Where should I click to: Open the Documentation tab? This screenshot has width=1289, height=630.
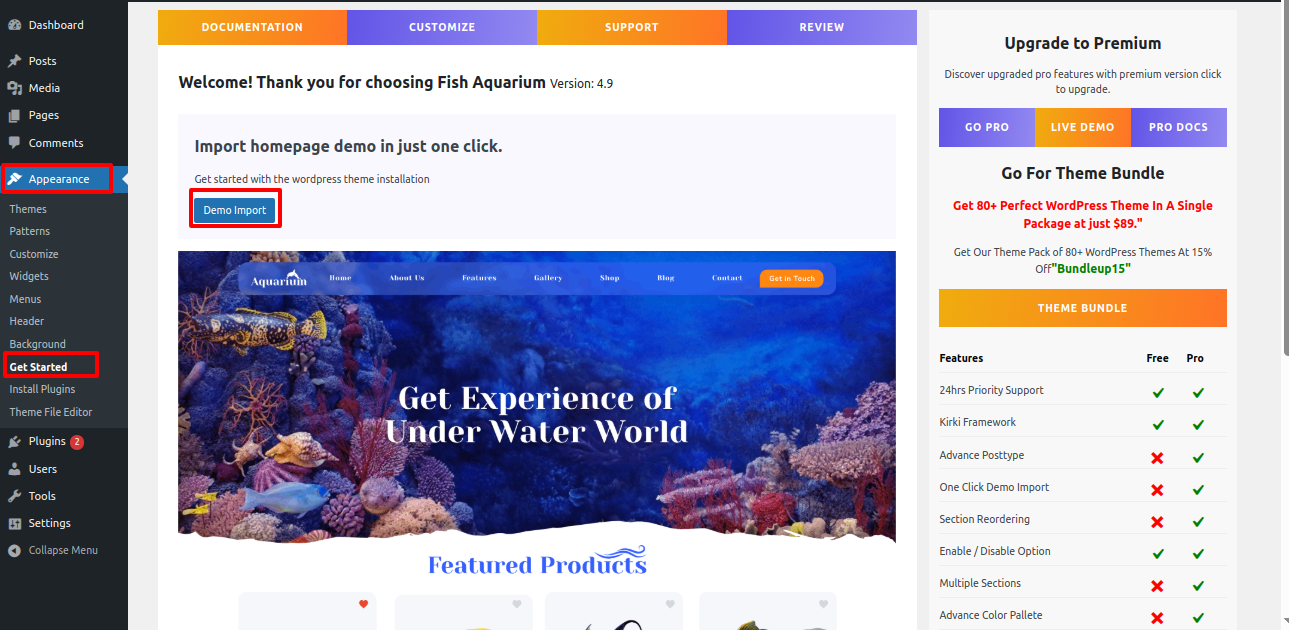tap(252, 27)
